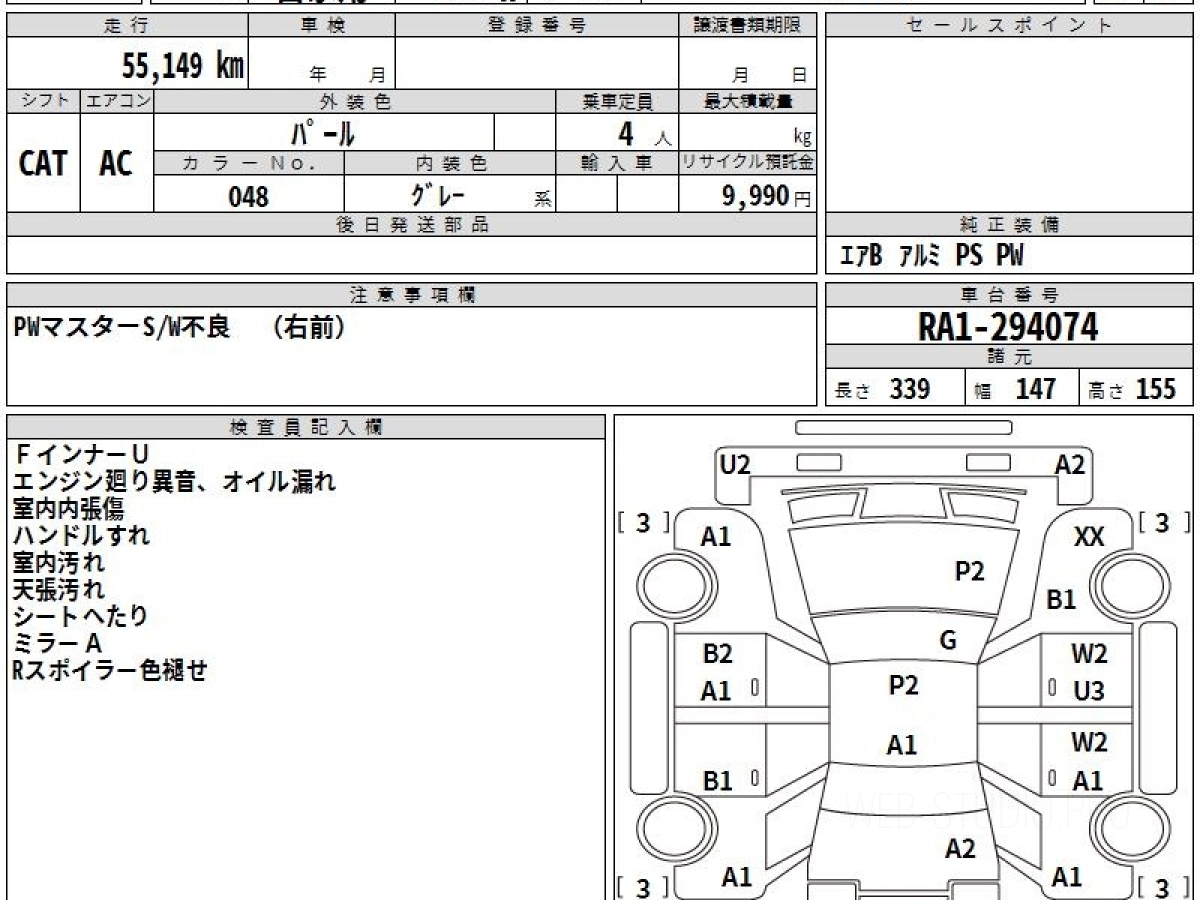Select the equipment line エアB アルミ PS PW

pos(932,256)
